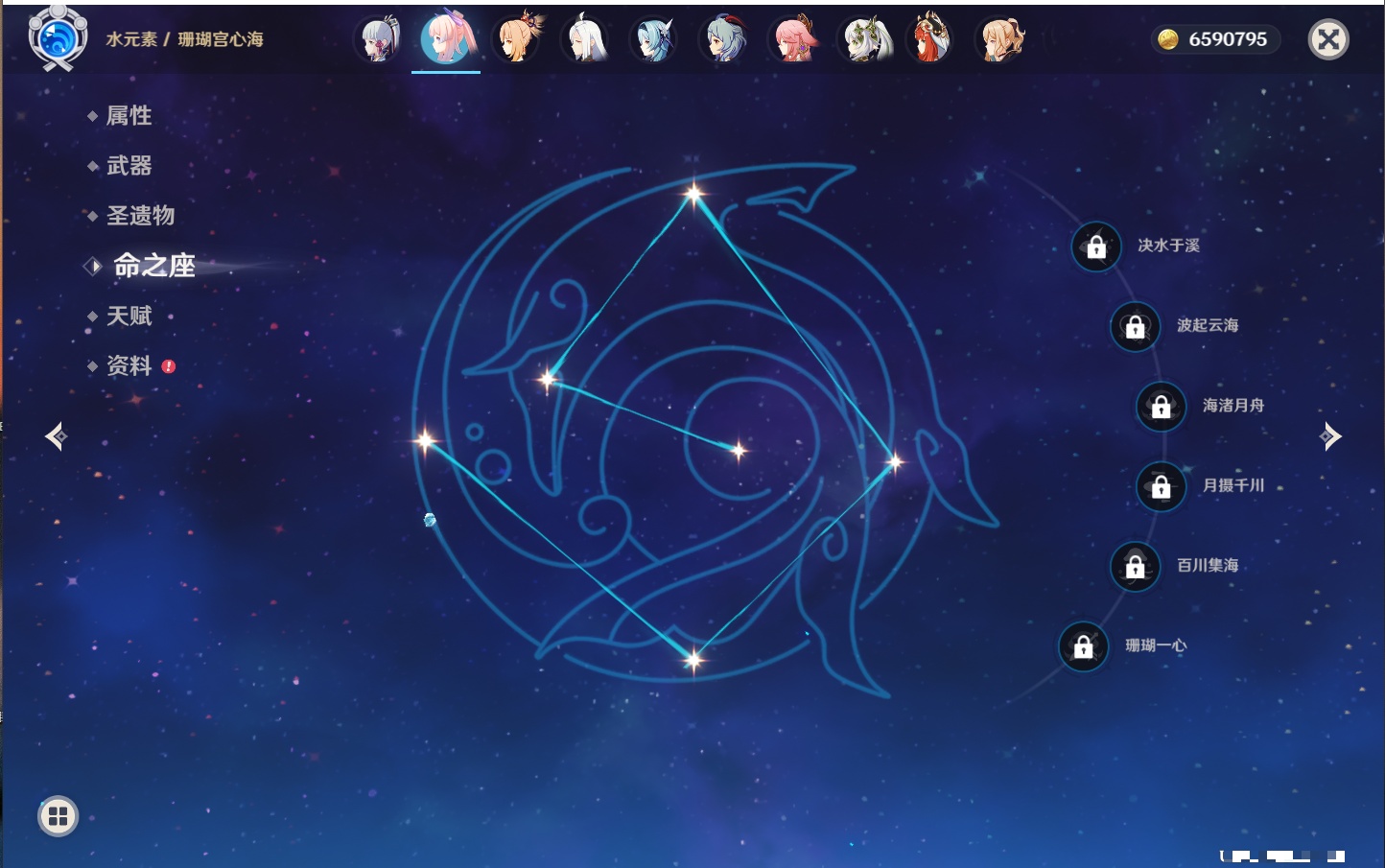The width and height of the screenshot is (1385, 868).
Task: Go to previous character with left arrow
Action: (x=56, y=436)
